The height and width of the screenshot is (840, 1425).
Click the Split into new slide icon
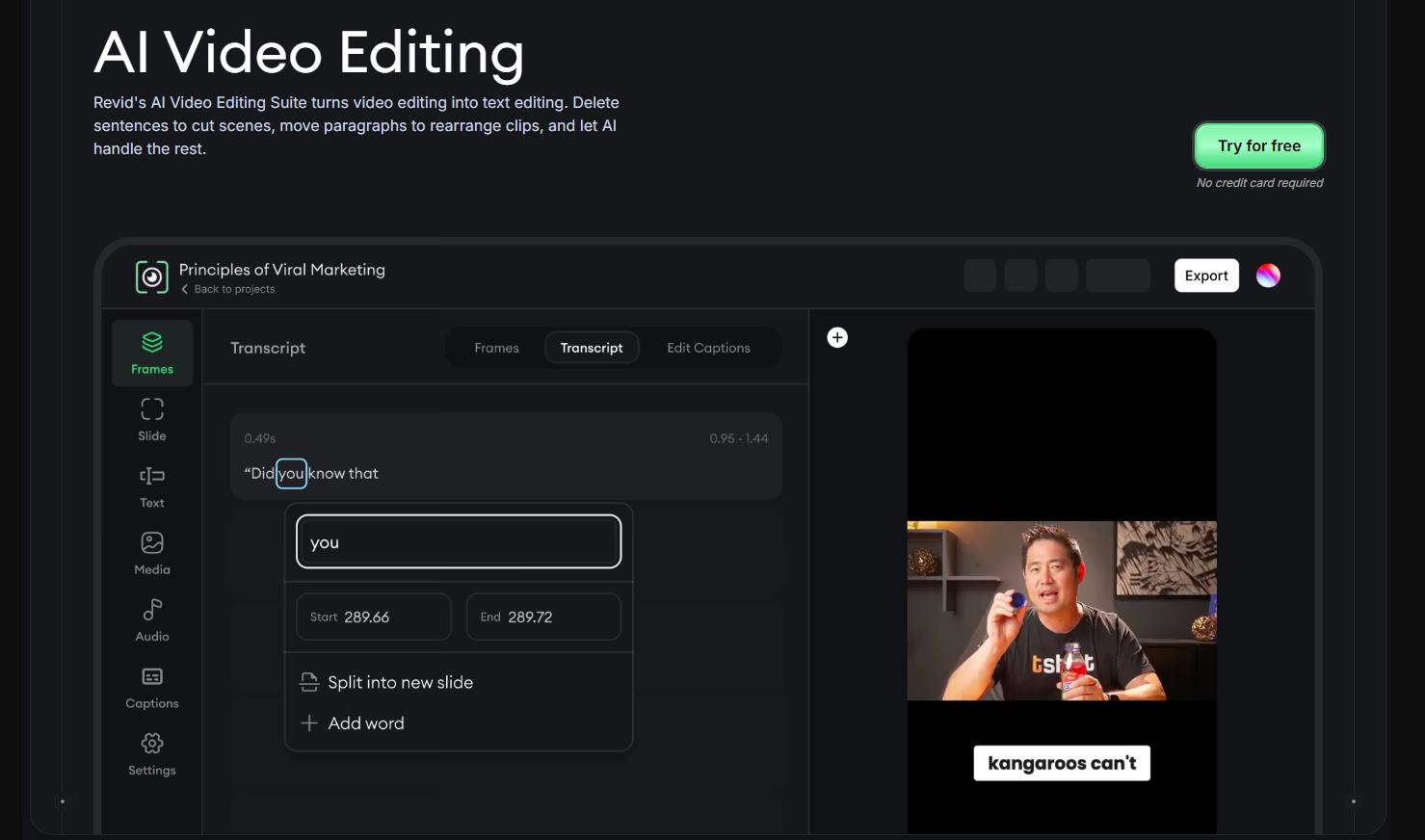309,682
